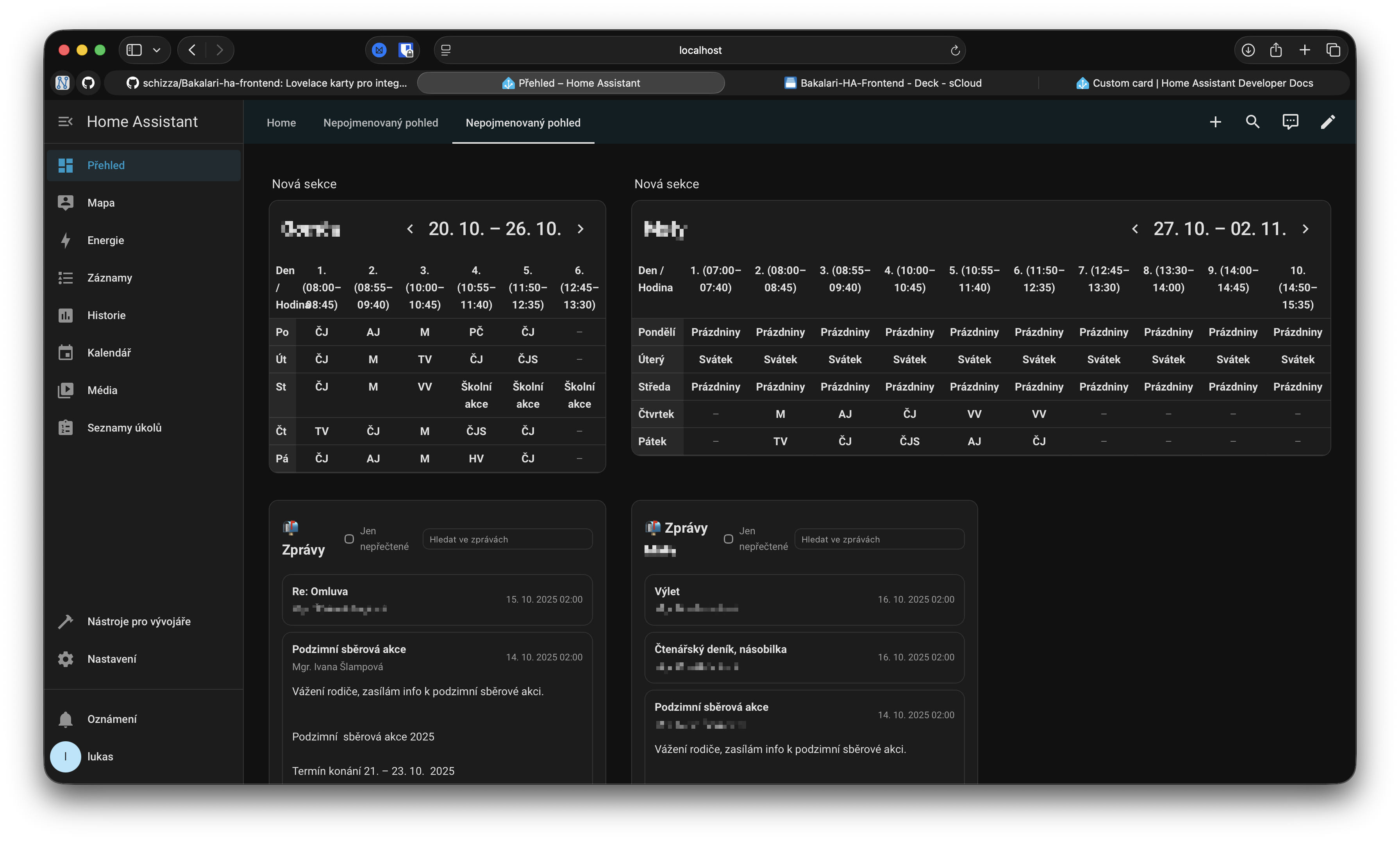Open the lukas user profile

coord(100,756)
